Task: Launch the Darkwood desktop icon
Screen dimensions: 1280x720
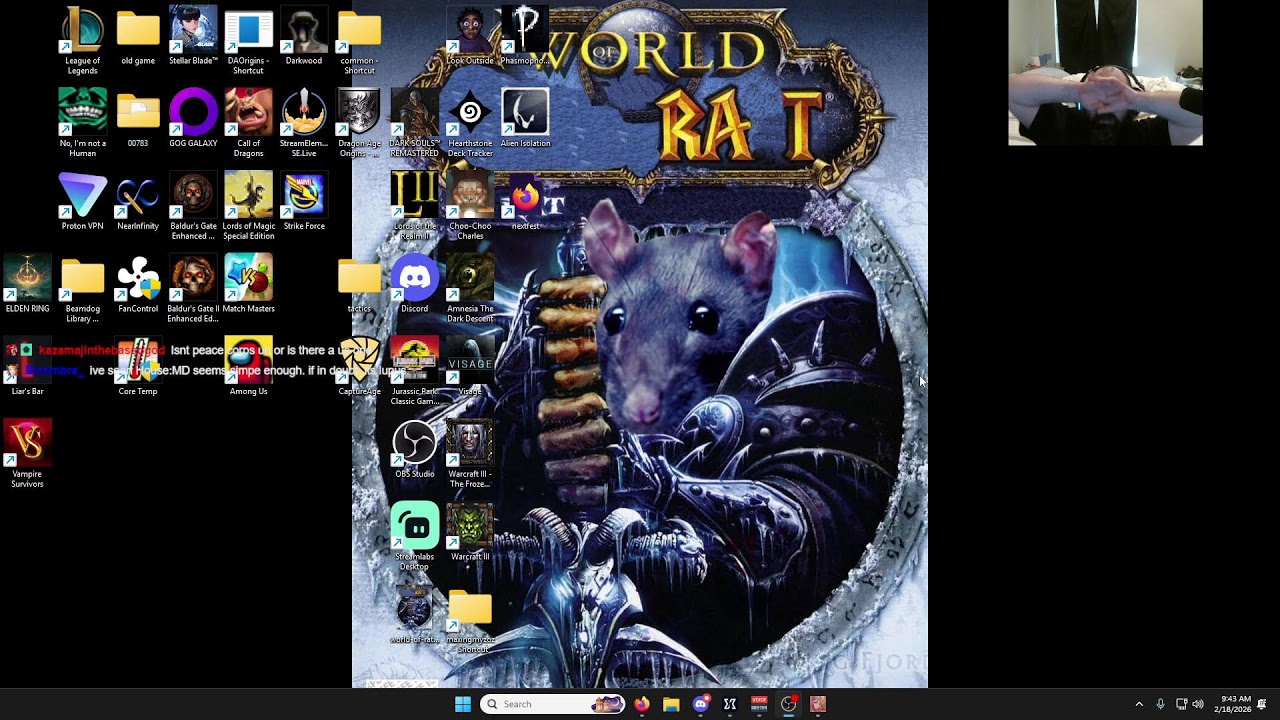Action: tap(304, 36)
